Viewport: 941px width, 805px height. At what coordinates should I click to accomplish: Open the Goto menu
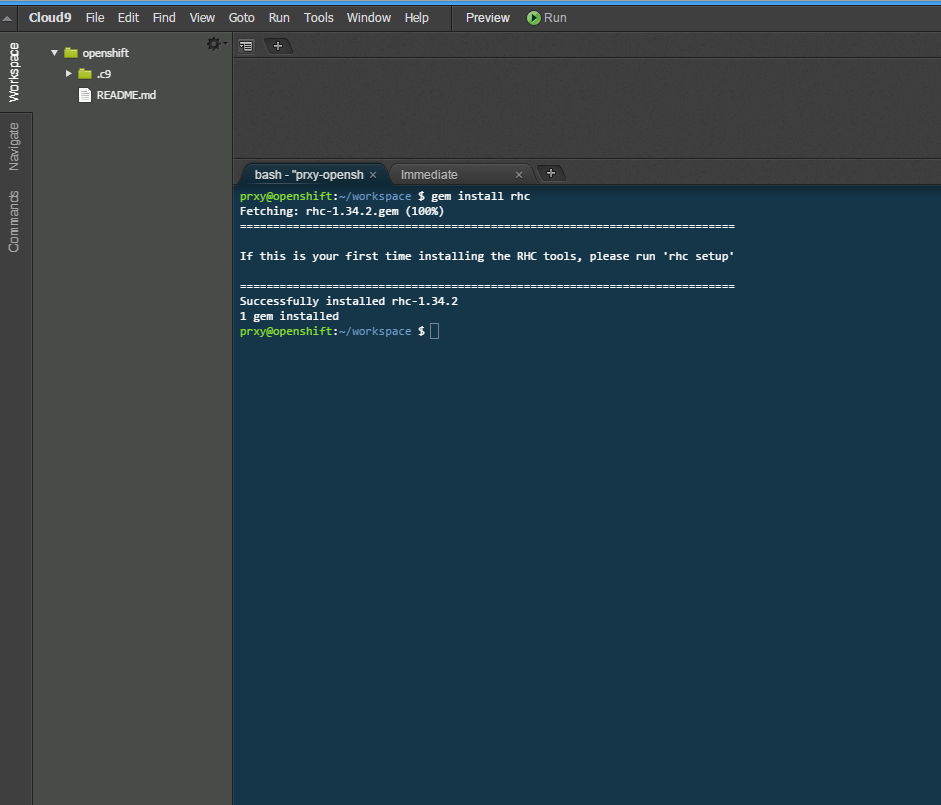[241, 18]
